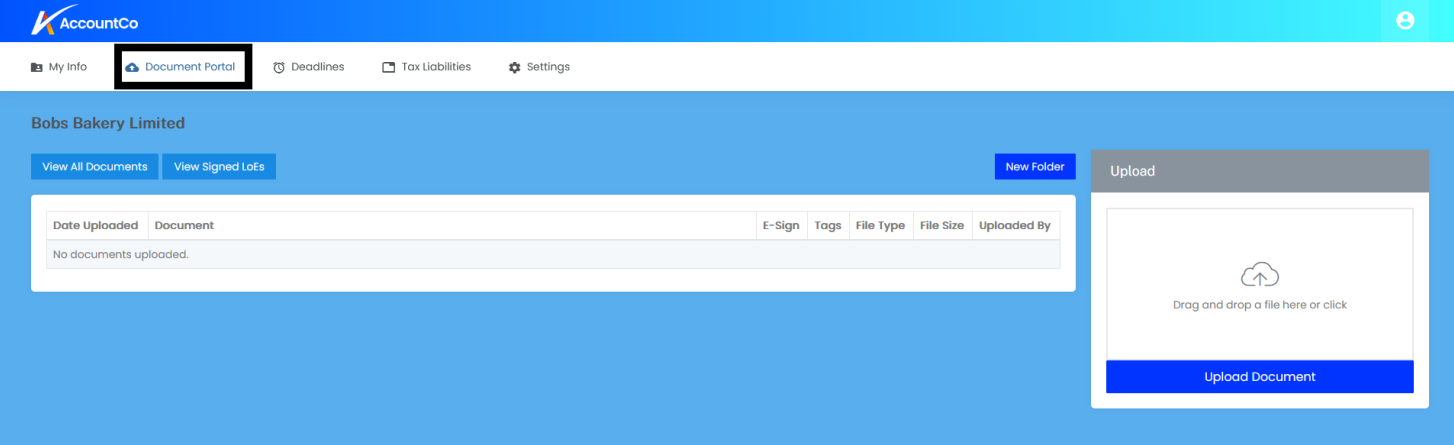Click the Upload Document button
This screenshot has height=445, width=1454.
(x=1260, y=377)
